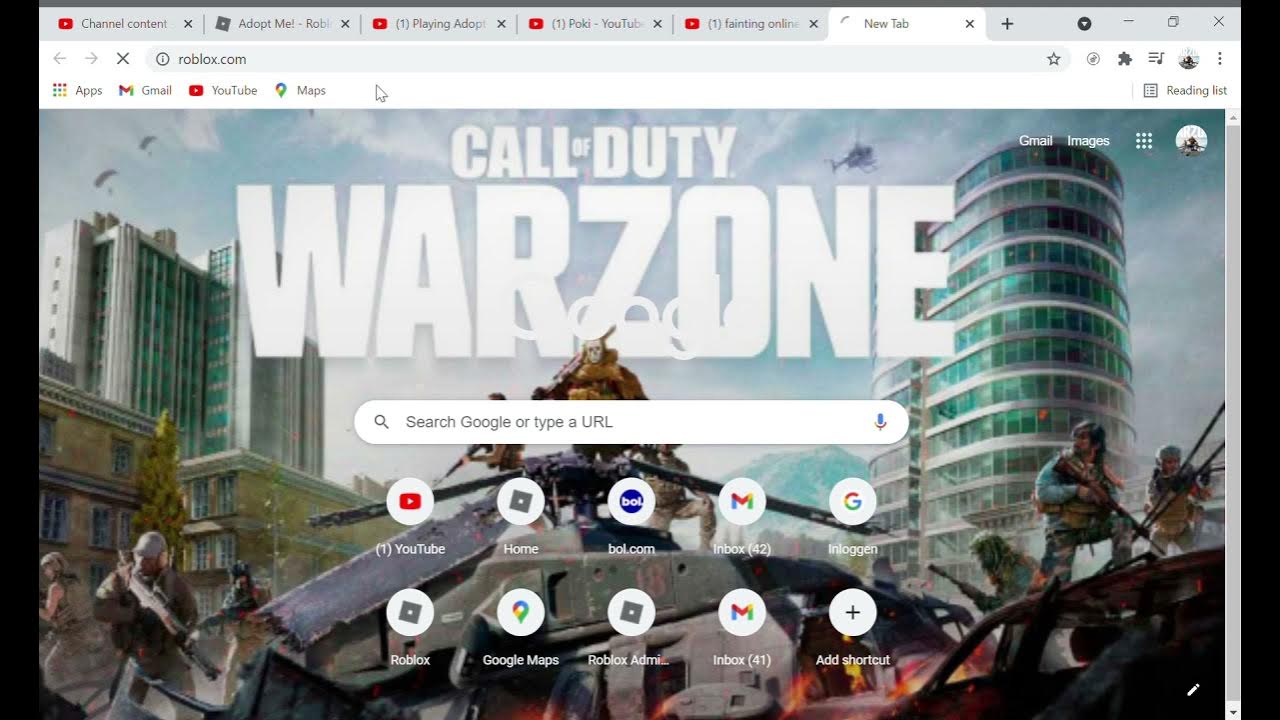1280x720 pixels.
Task: Open the Inbox (41) Gmail shortcut
Action: 742,613
